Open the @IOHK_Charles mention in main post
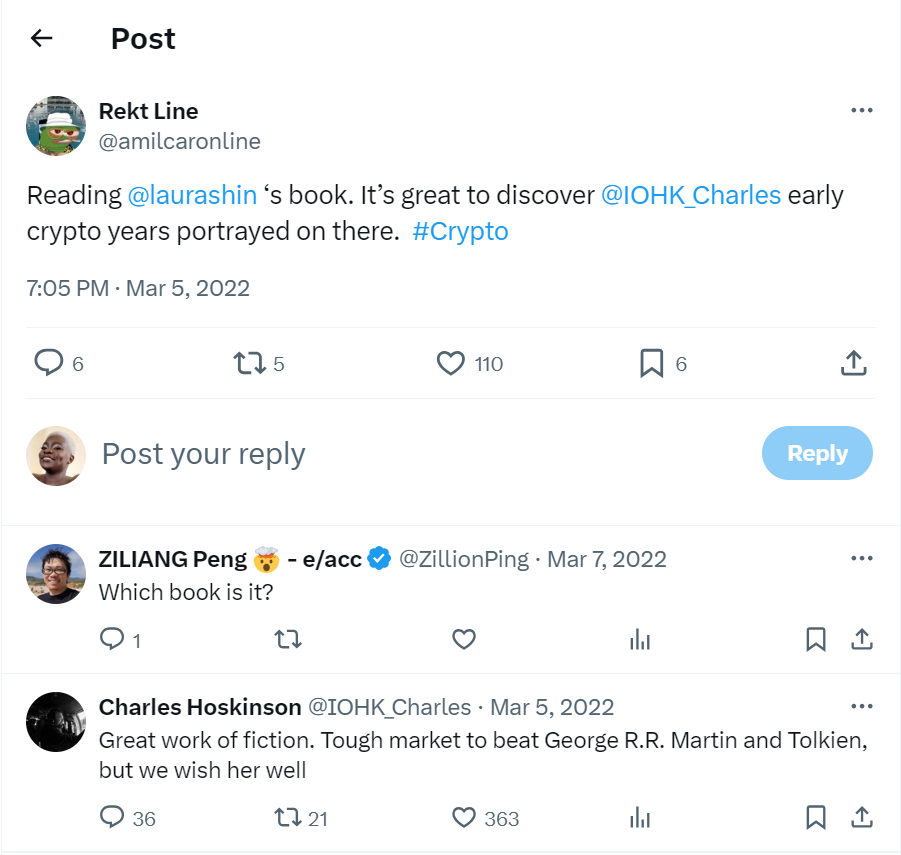Viewport: 901px width, 855px height. 690,195
